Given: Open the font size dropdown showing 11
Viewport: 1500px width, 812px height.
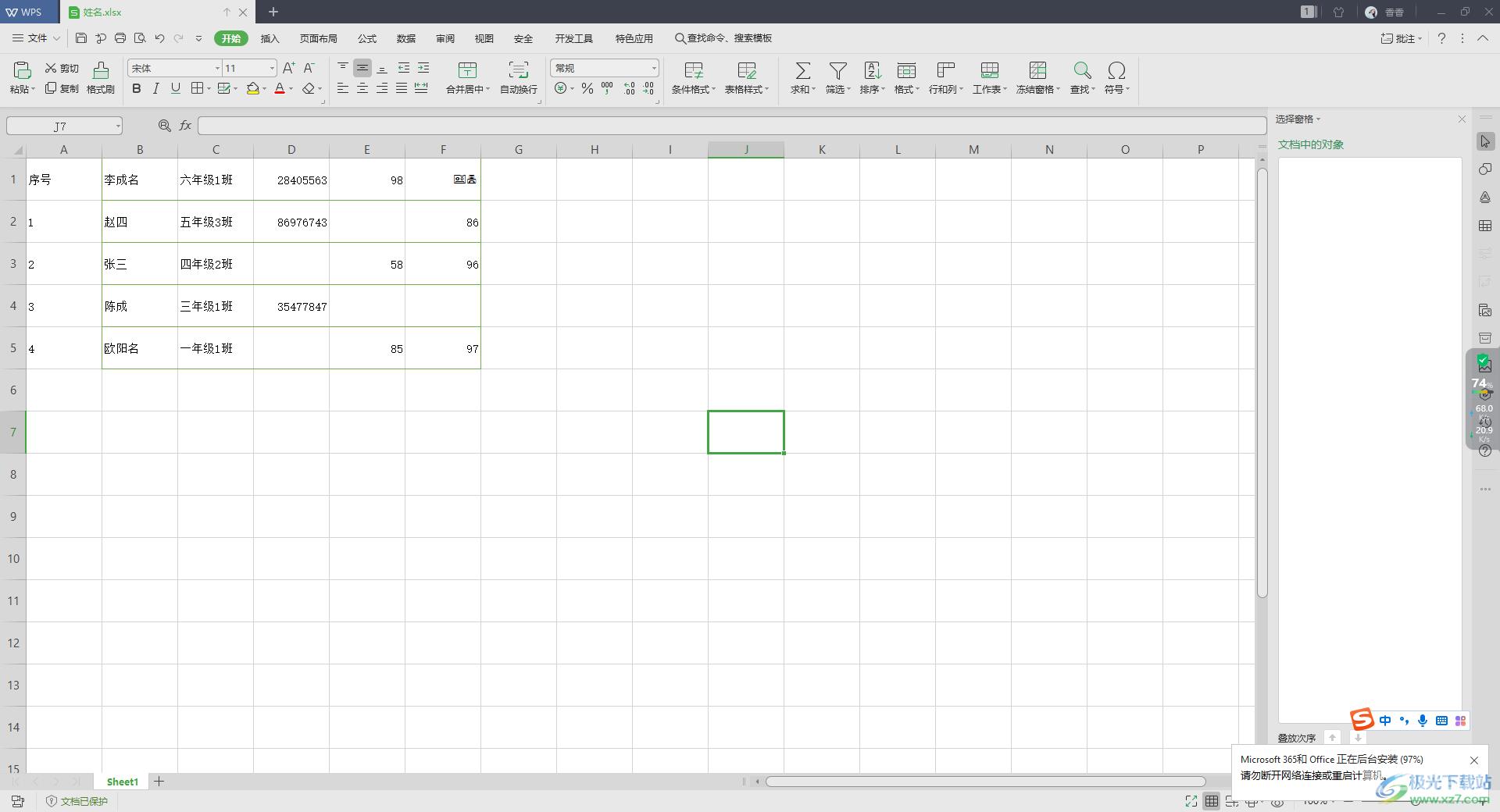Looking at the screenshot, I should tap(272, 68).
